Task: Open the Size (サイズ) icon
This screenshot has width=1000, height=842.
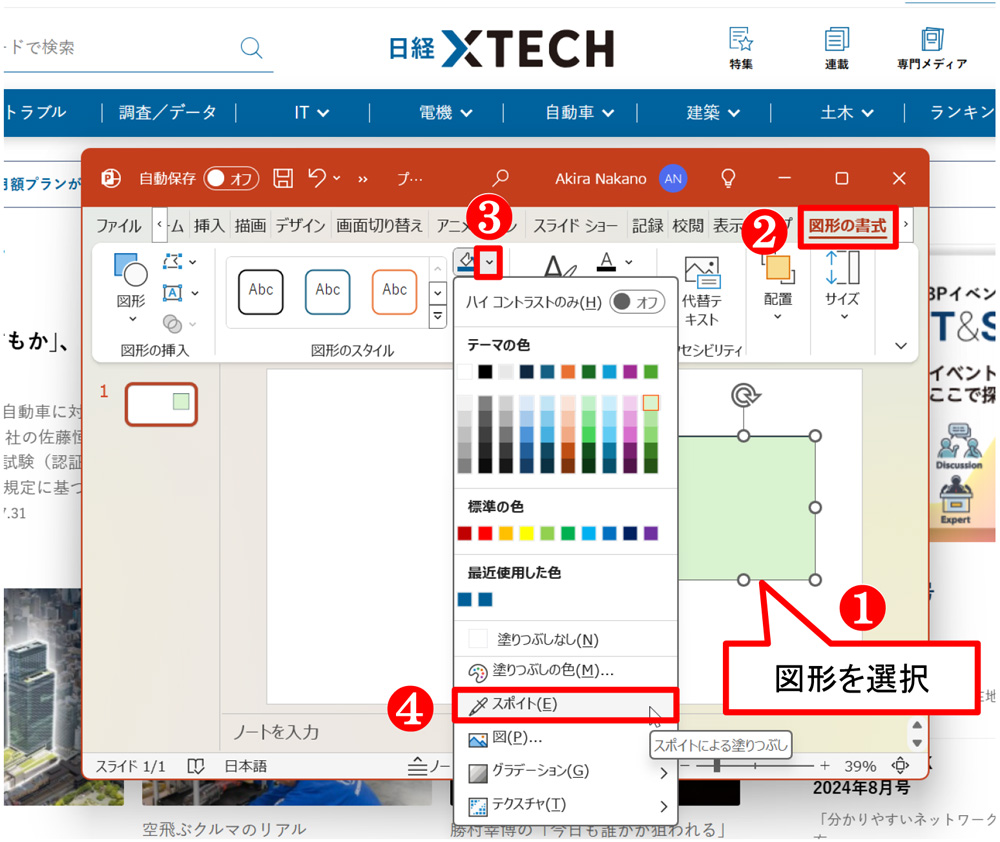Action: pos(842,268)
